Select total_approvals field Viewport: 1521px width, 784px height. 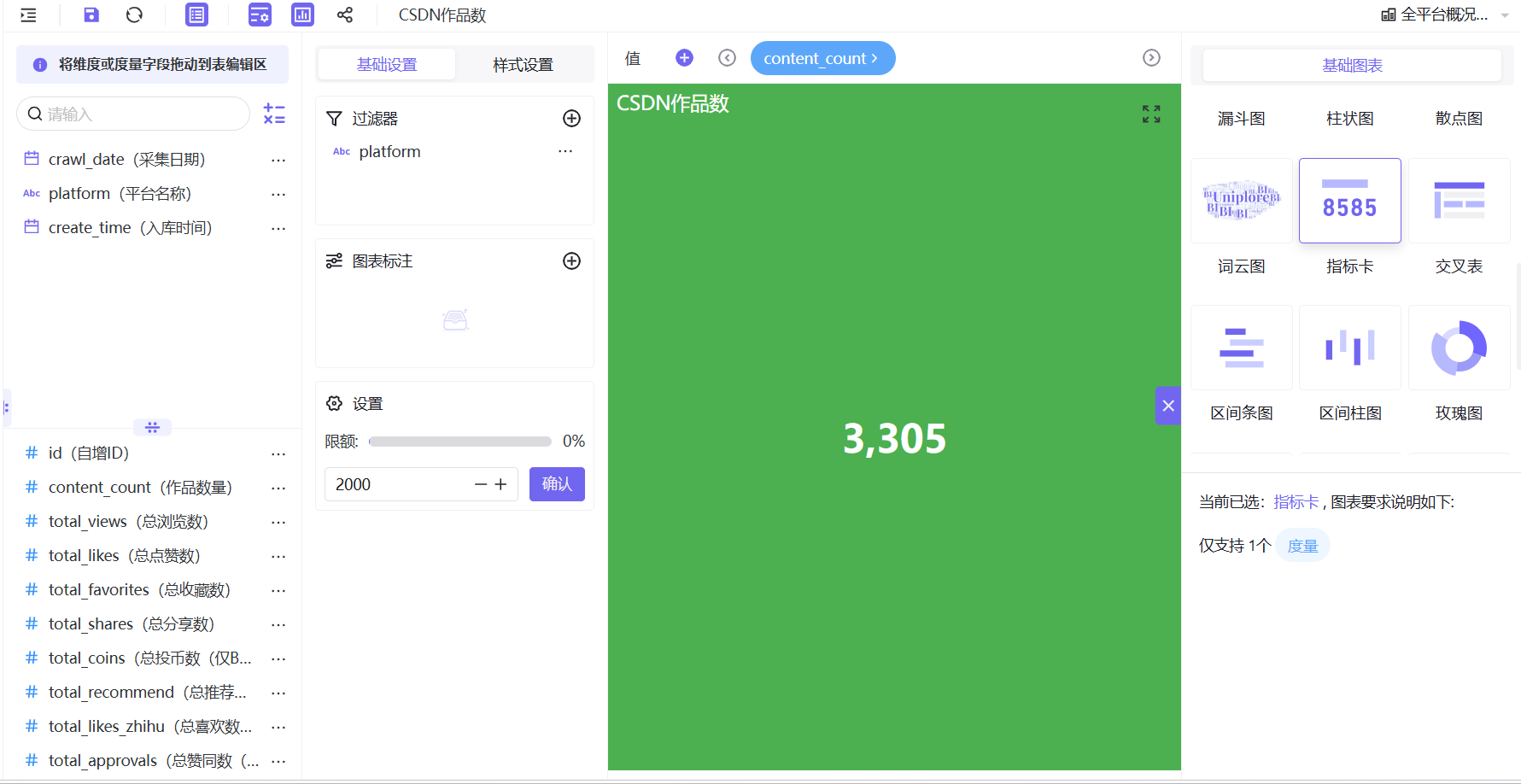(154, 761)
